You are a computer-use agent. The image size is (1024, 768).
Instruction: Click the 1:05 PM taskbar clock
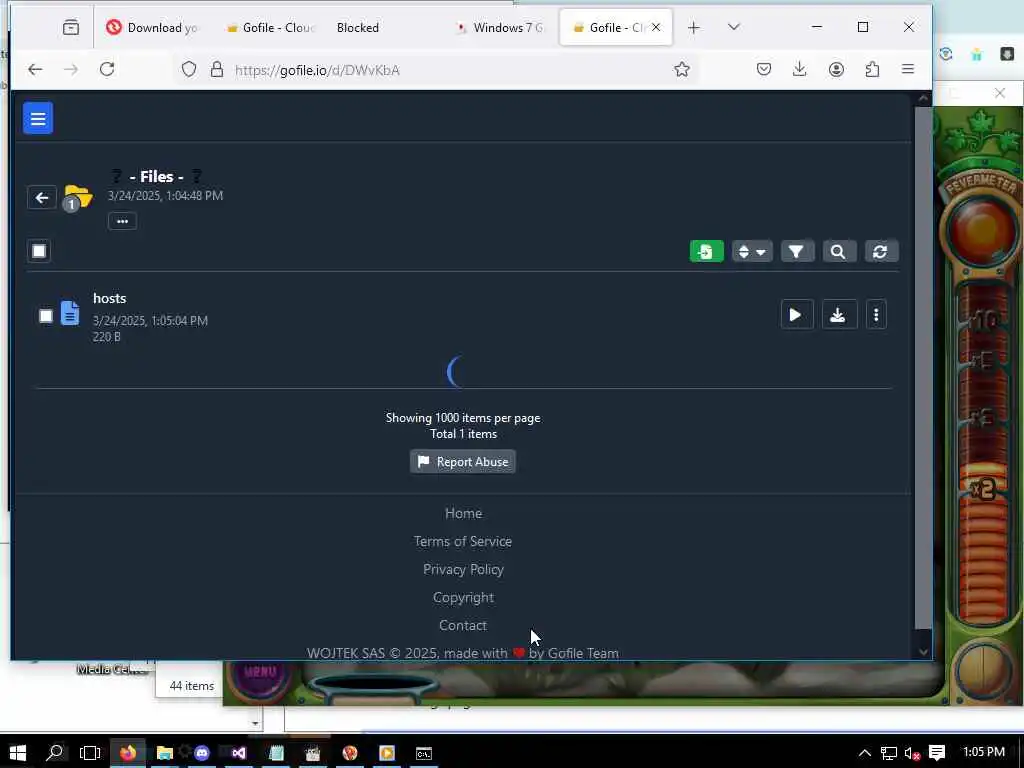(984, 752)
